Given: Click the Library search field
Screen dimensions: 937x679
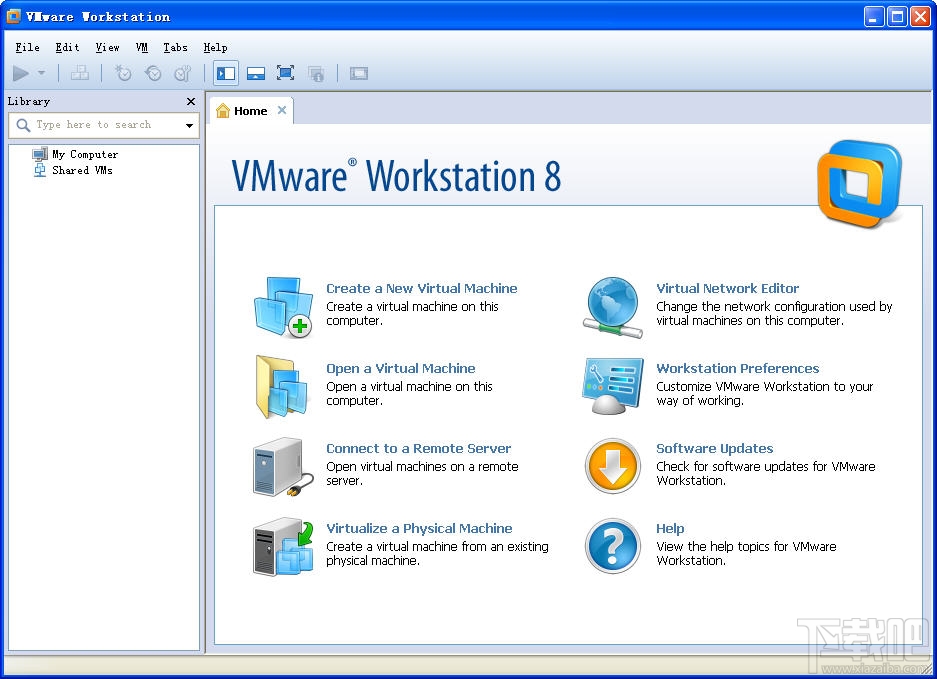Looking at the screenshot, I should click(x=105, y=125).
